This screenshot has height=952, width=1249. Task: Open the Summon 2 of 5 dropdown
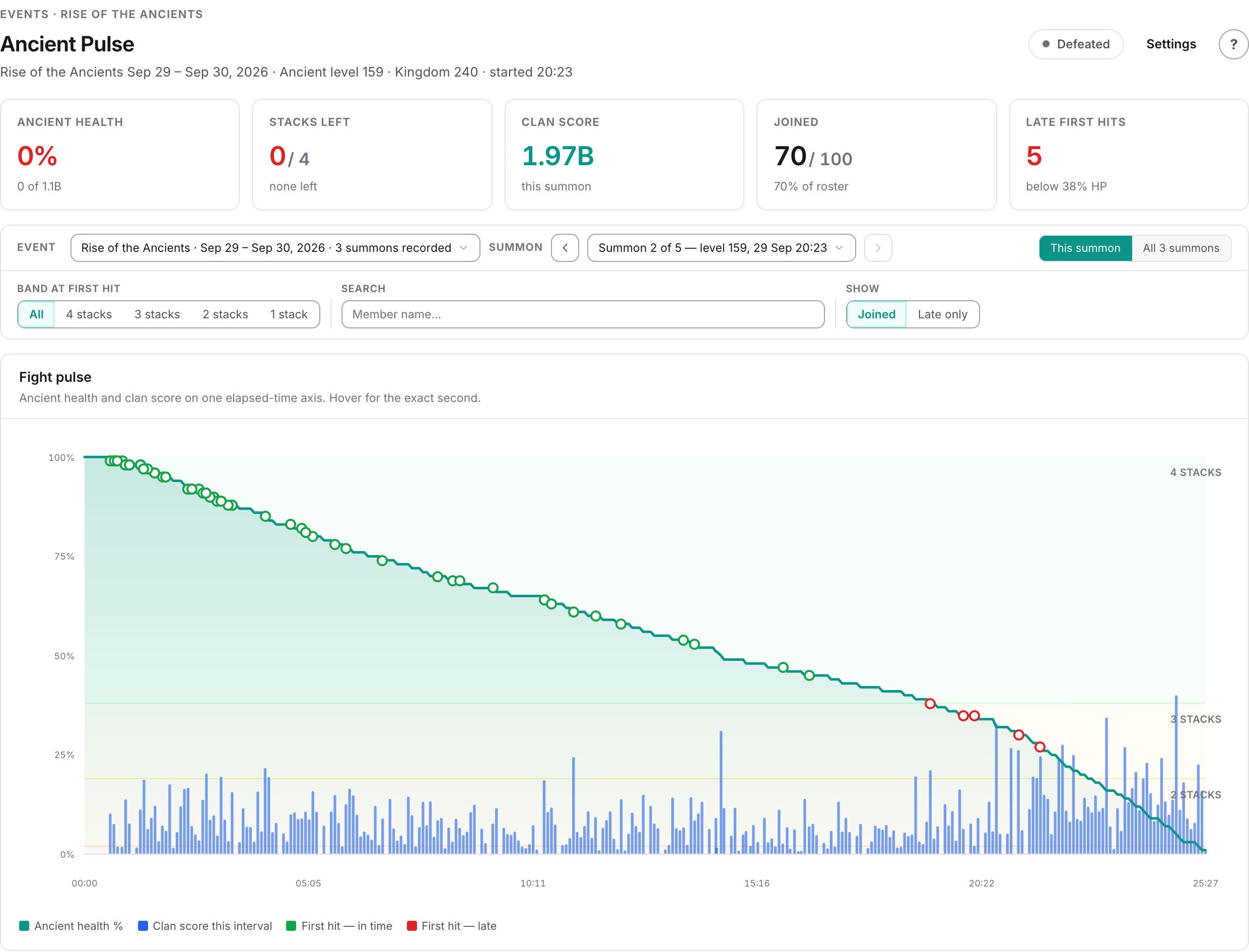click(x=721, y=248)
